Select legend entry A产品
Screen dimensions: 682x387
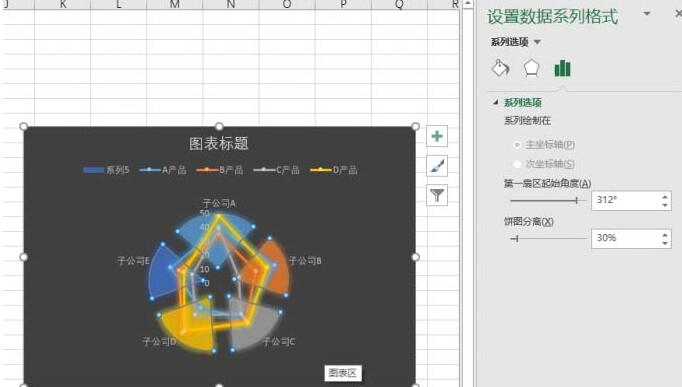163,170
